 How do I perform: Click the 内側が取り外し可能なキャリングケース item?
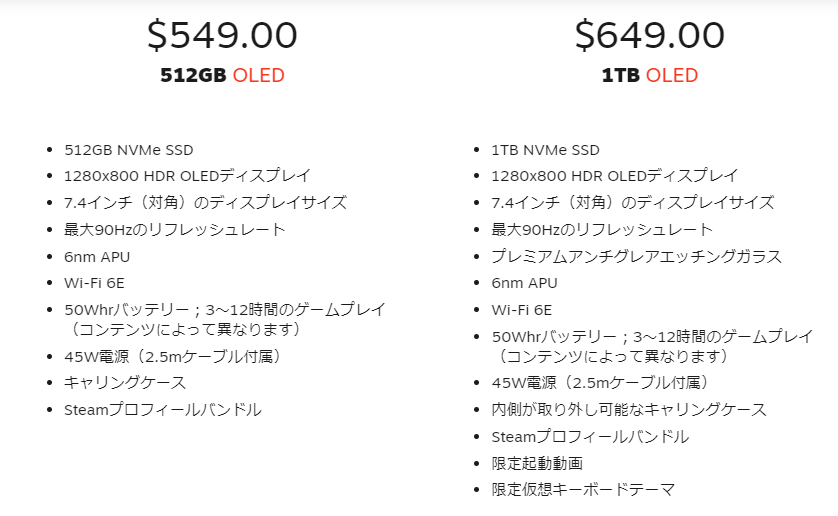pos(629,410)
